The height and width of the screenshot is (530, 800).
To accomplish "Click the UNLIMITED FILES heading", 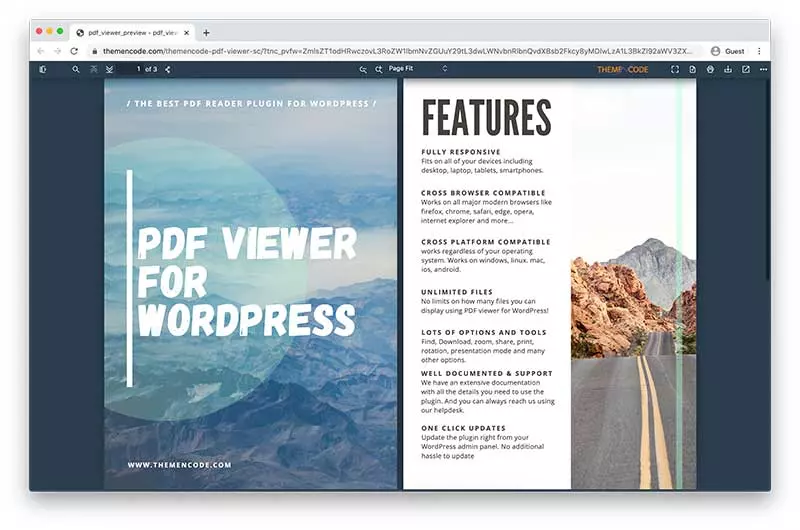I will click(x=457, y=292).
